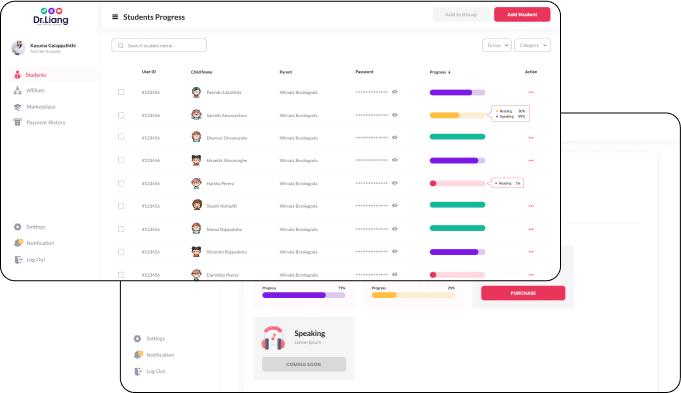Screen dimensions: 681x393
Task: Click the COMING SOON button under Speaking
Action: tap(304, 364)
